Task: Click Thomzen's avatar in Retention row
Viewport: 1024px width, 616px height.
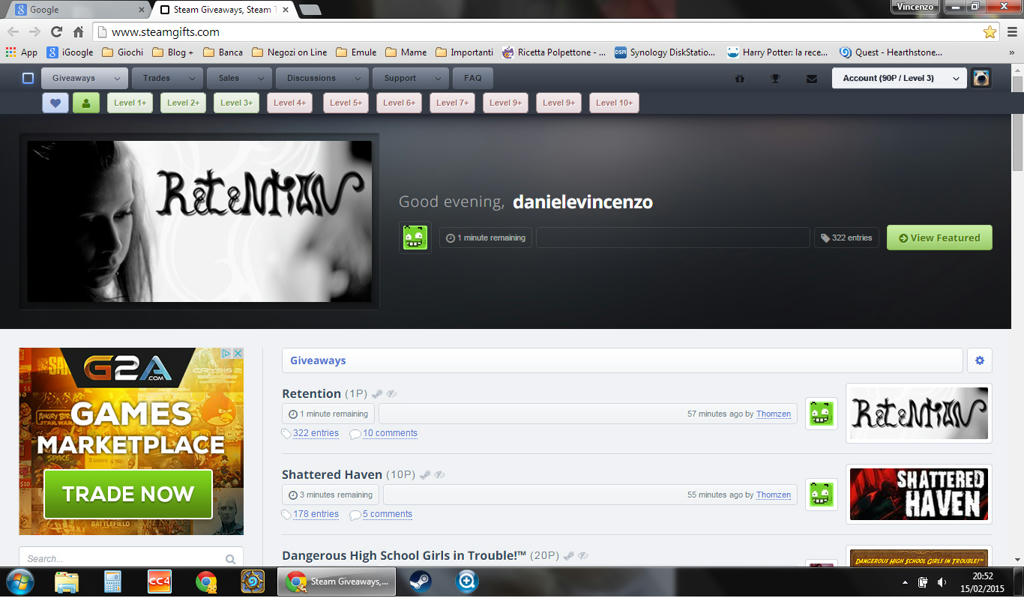Action: click(821, 413)
